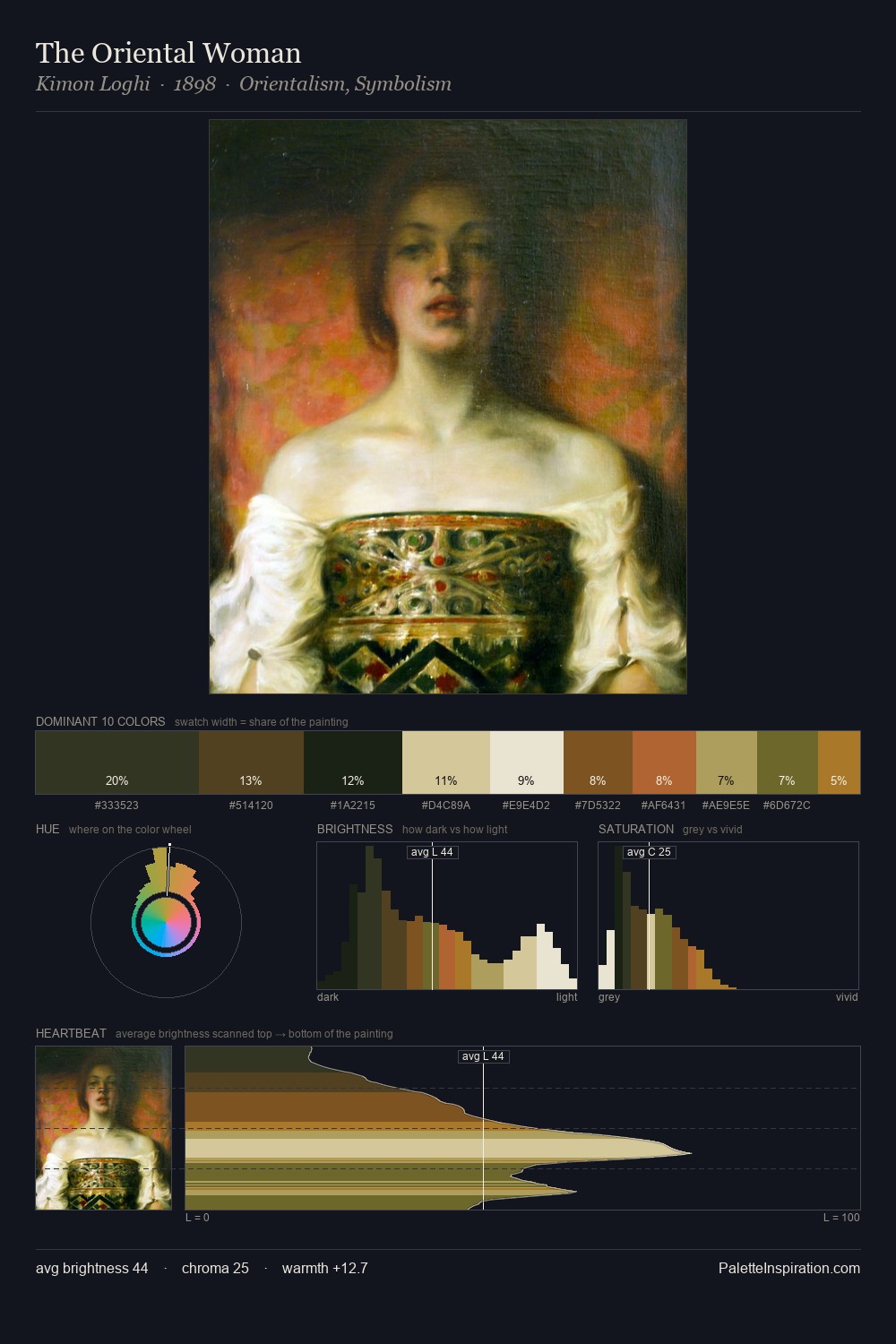Click the 'swatch width = share of the painting' caption
The width and height of the screenshot is (896, 1344).
(x=262, y=722)
